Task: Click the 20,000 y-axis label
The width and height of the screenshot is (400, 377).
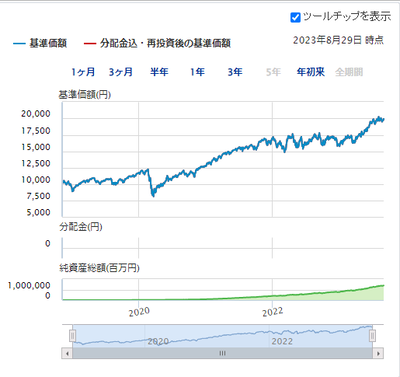Action: pos(36,114)
